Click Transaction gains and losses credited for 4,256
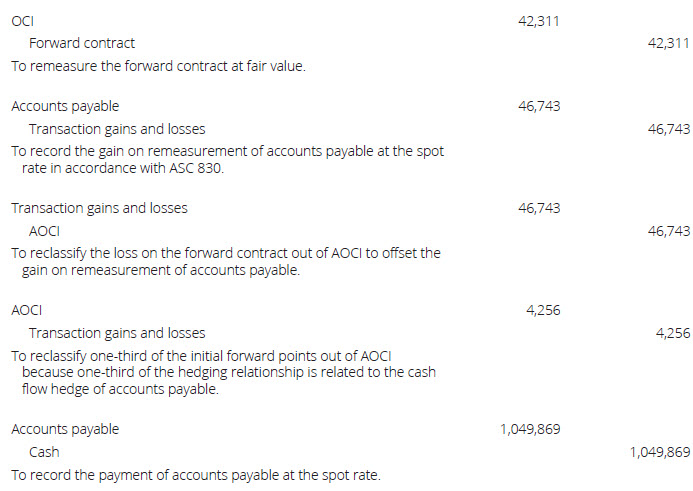 point(117,333)
